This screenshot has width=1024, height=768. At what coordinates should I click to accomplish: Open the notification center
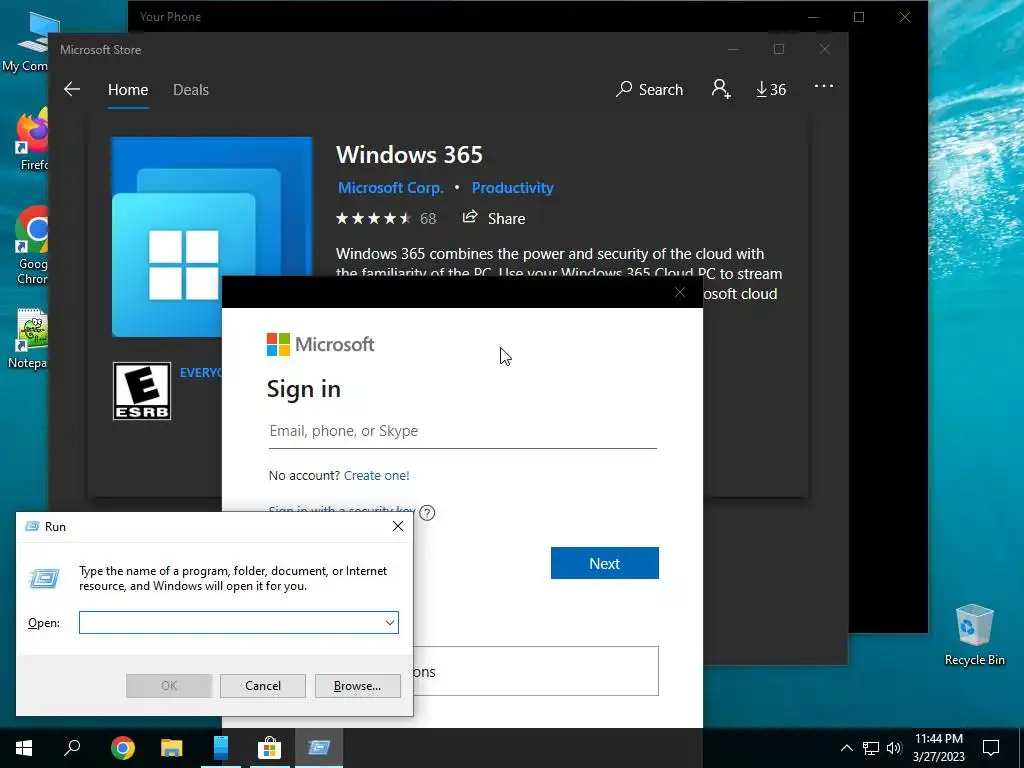991,748
